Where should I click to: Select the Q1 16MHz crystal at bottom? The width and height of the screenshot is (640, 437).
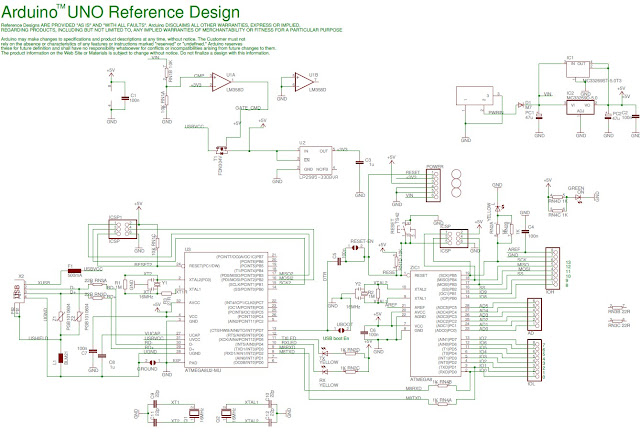pyautogui.click(x=194, y=412)
